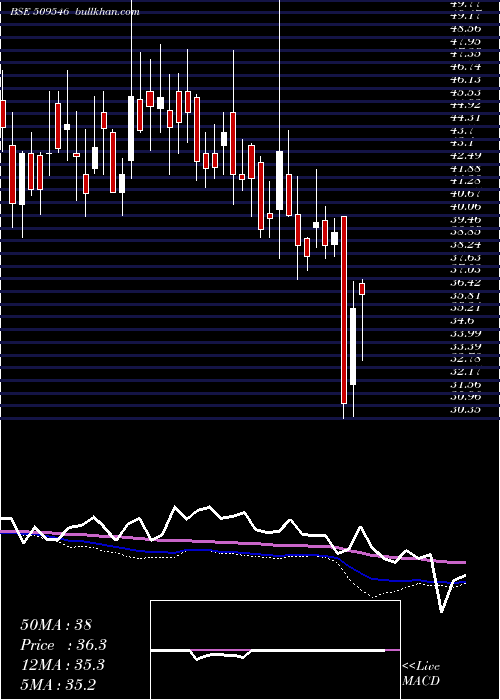Click the 38.24 price axis label
The image size is (500, 700).
pos(465,245)
